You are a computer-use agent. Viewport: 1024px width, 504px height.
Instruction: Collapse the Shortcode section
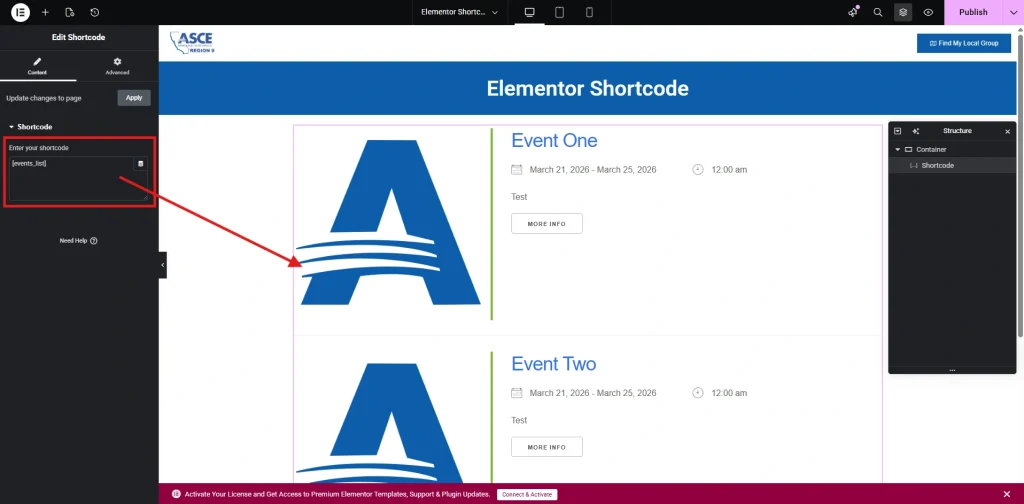(30, 127)
